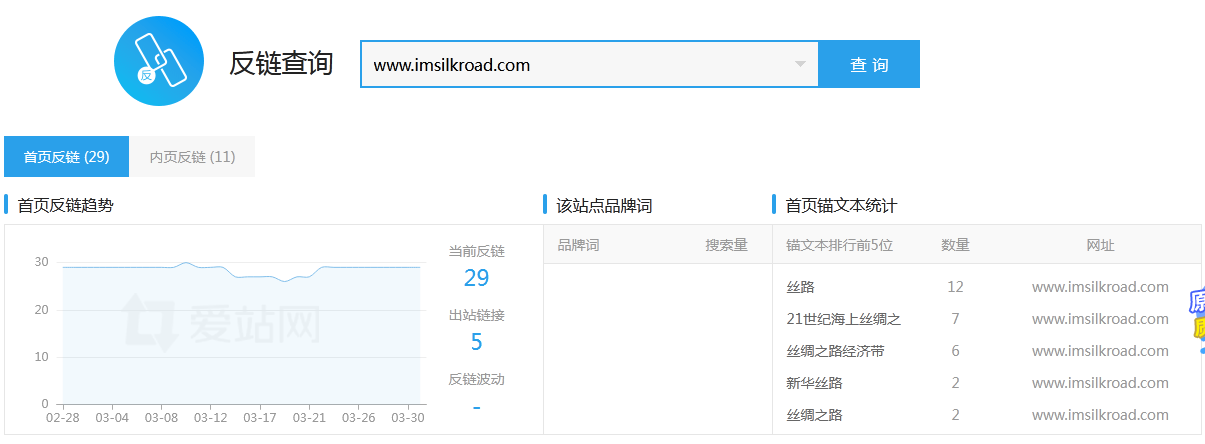Click the 数量 column header
The height and width of the screenshot is (444, 1205).
pos(955,245)
